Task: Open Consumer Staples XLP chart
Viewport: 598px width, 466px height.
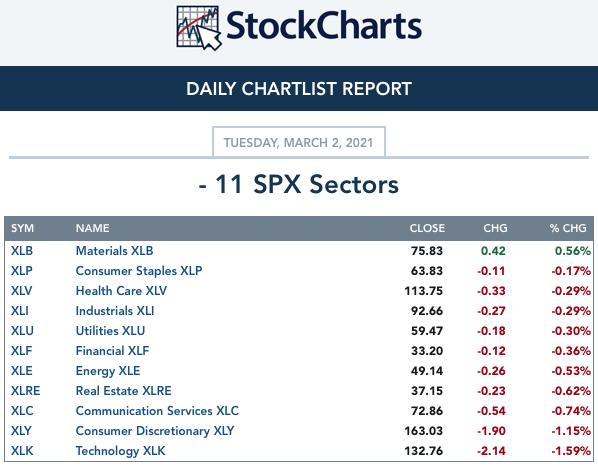Action: (139, 271)
